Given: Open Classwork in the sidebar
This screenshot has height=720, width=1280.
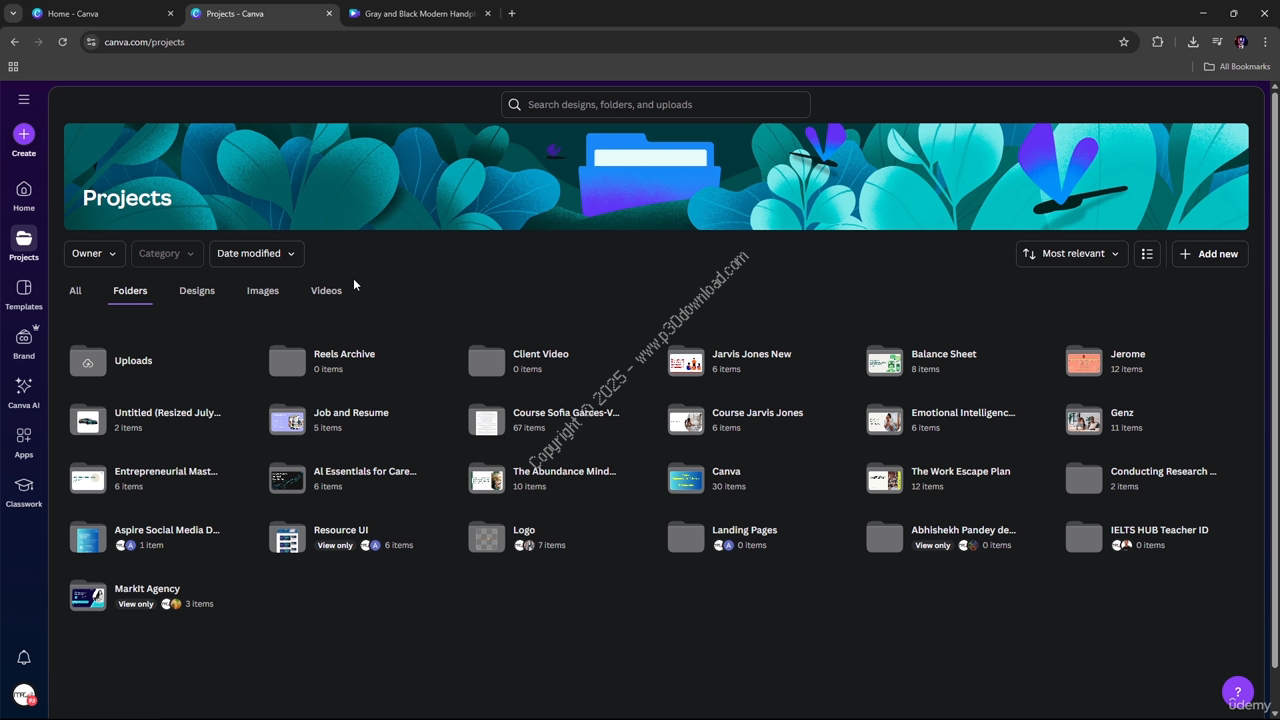Looking at the screenshot, I should [x=24, y=491].
